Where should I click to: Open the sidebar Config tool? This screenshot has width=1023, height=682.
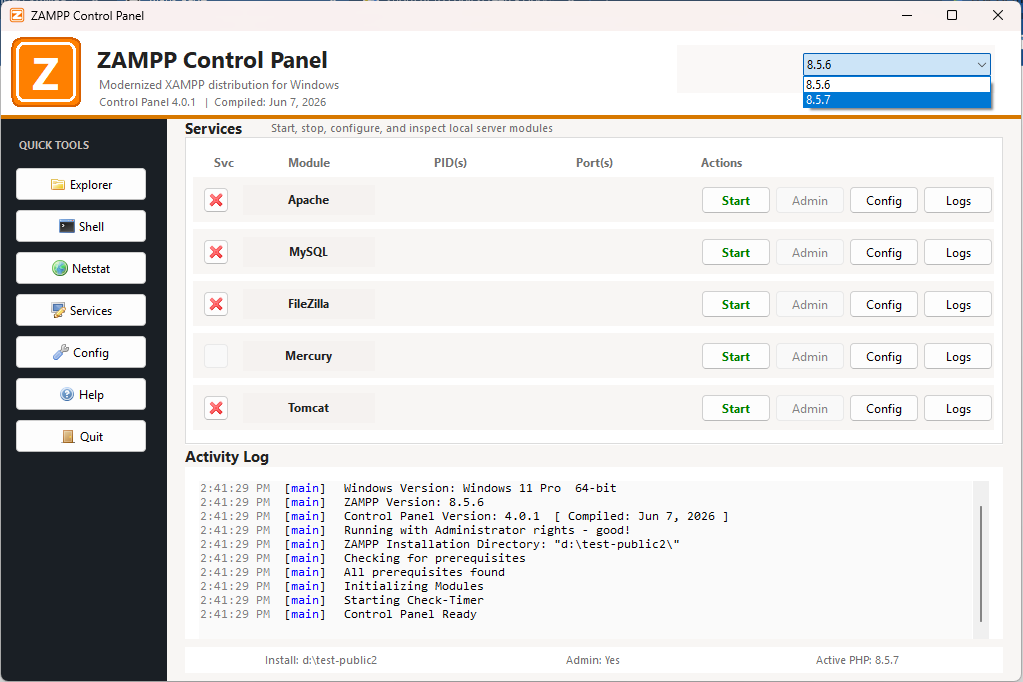pos(81,352)
